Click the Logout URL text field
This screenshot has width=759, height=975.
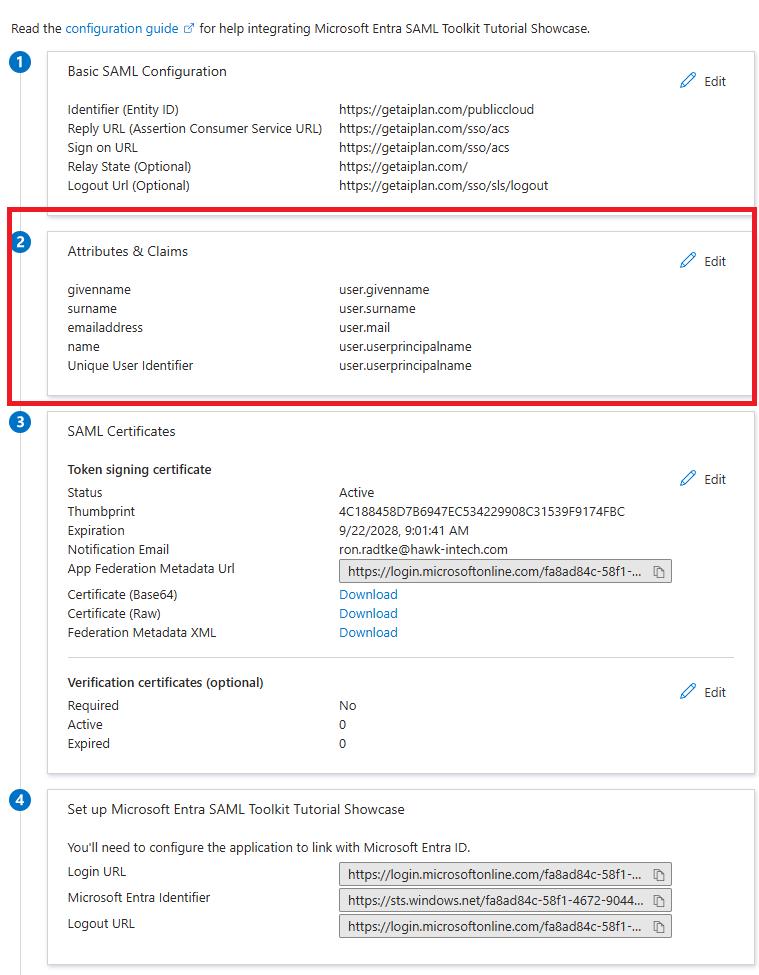click(494, 927)
